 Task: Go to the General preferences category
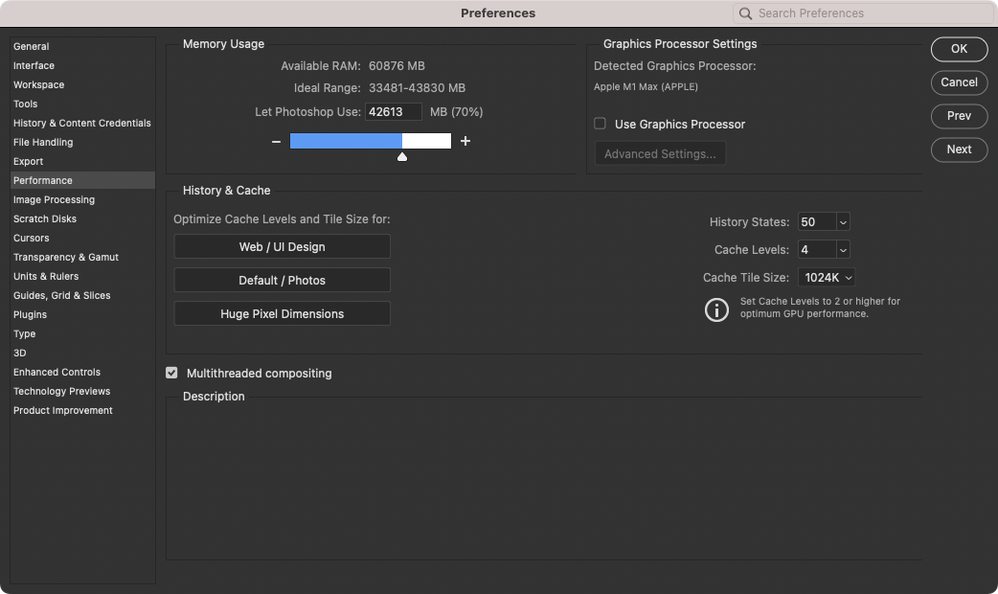(x=31, y=46)
